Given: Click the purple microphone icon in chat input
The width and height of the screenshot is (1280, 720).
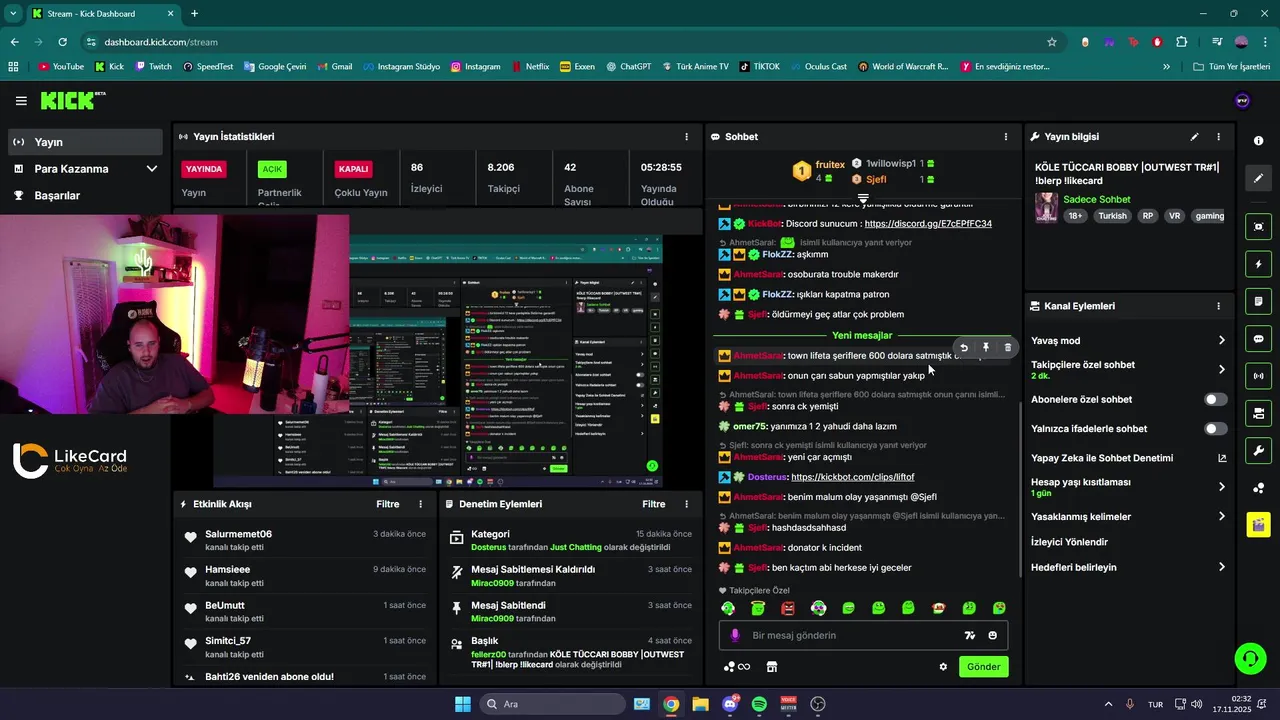Looking at the screenshot, I should coord(735,635).
